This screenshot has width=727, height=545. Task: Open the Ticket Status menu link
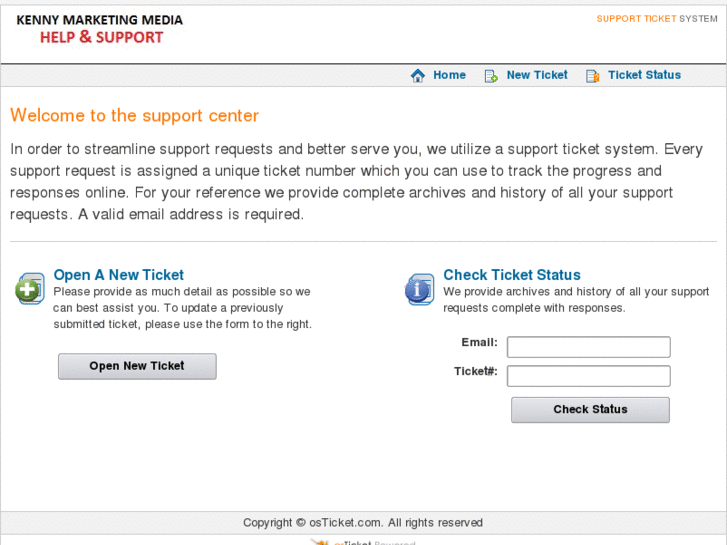tap(644, 75)
